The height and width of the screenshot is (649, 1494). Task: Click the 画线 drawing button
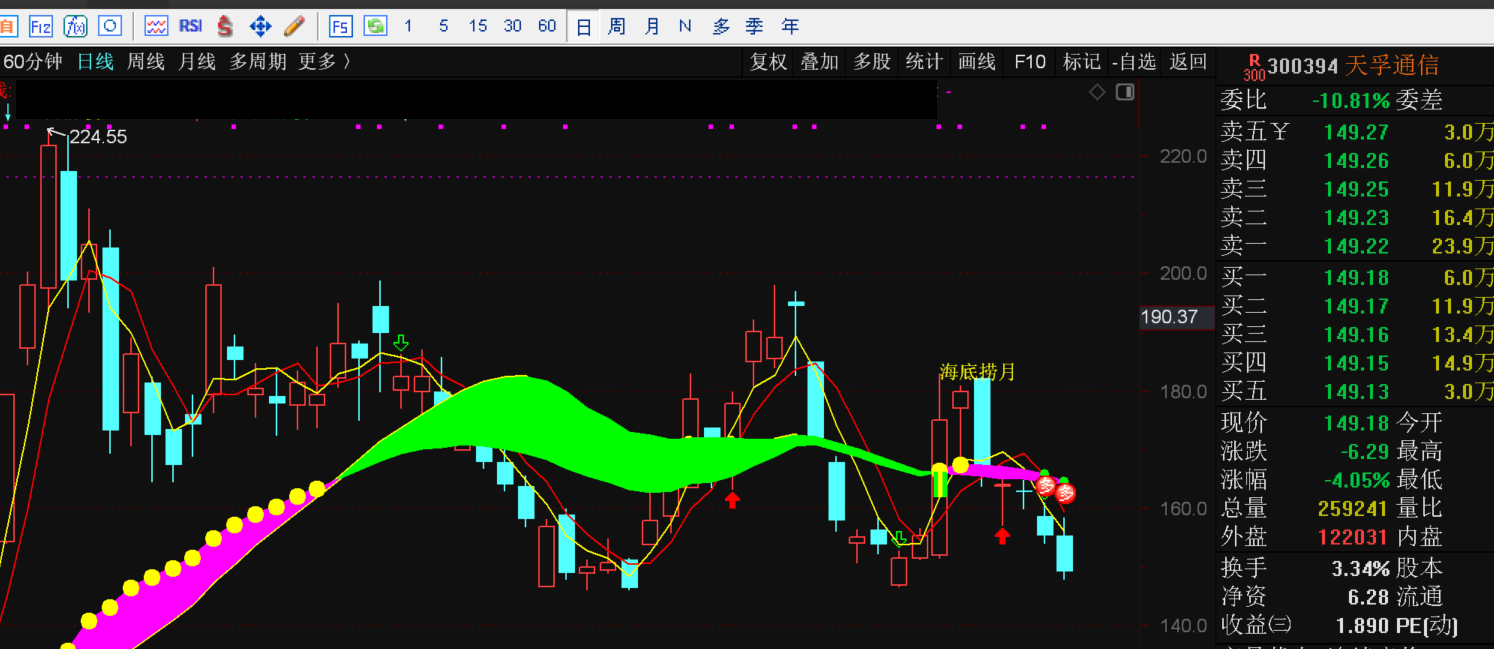[977, 62]
